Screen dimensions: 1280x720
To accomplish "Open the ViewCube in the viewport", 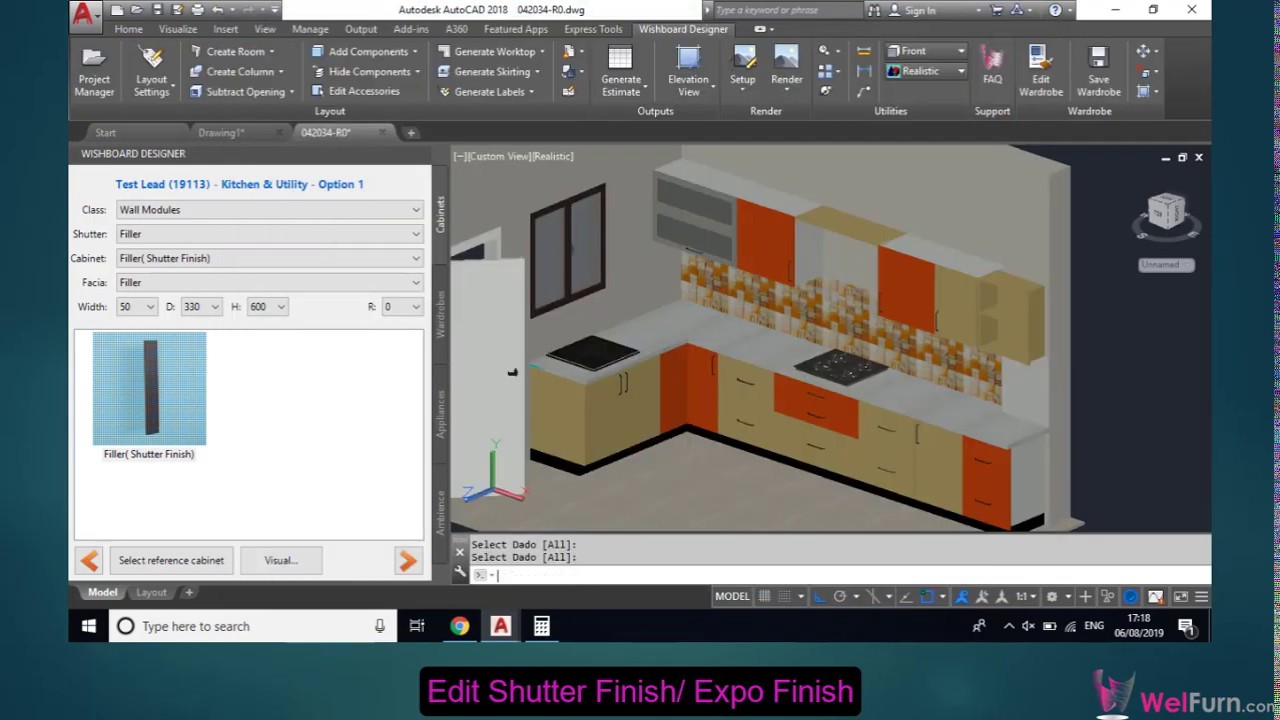I will (1166, 213).
